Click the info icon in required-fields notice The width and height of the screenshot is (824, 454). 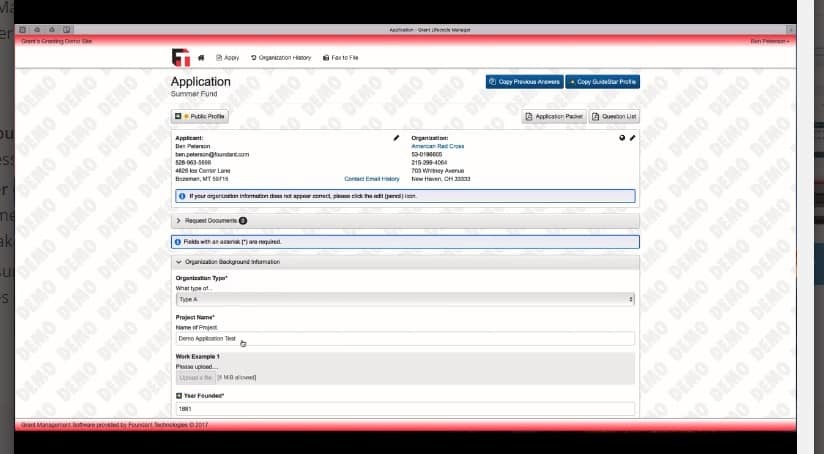[178, 242]
